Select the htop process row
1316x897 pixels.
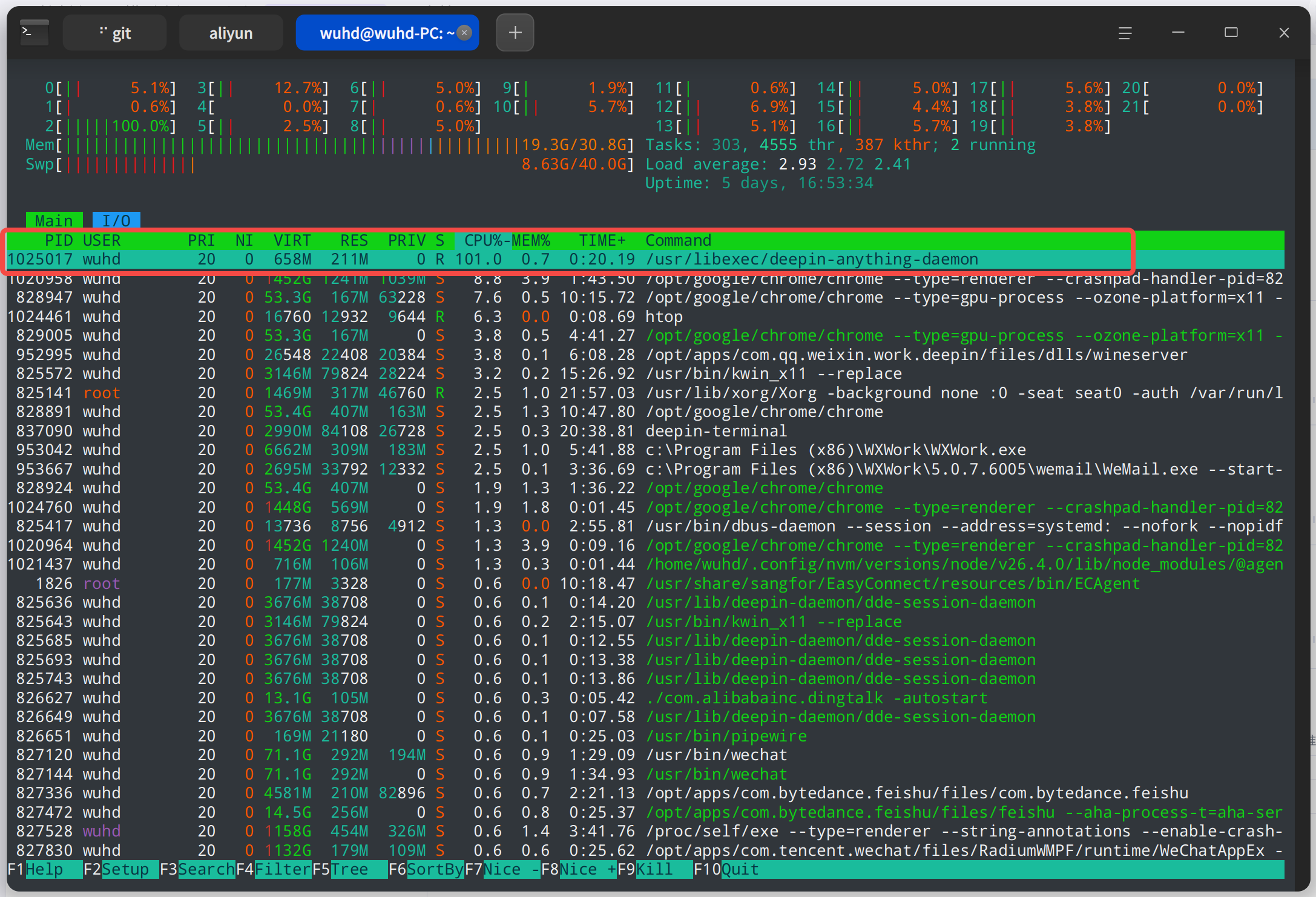645,317
